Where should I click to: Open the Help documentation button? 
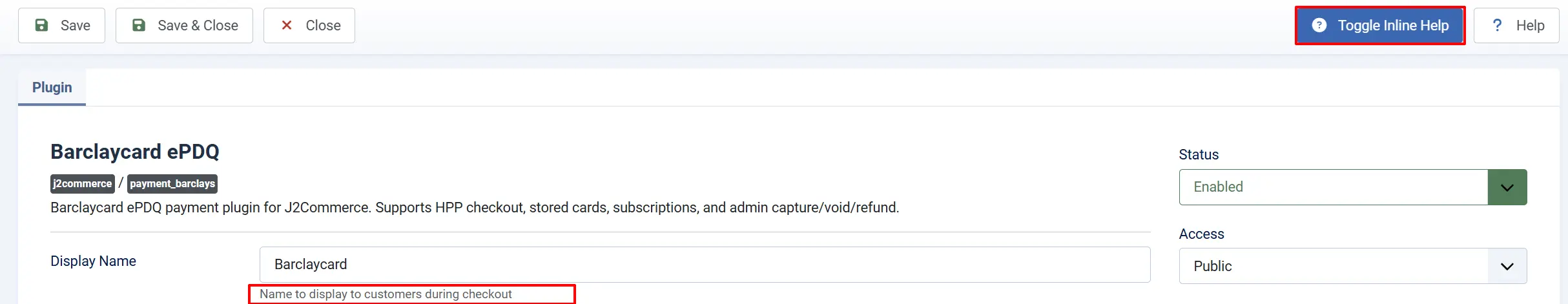pyautogui.click(x=1516, y=25)
